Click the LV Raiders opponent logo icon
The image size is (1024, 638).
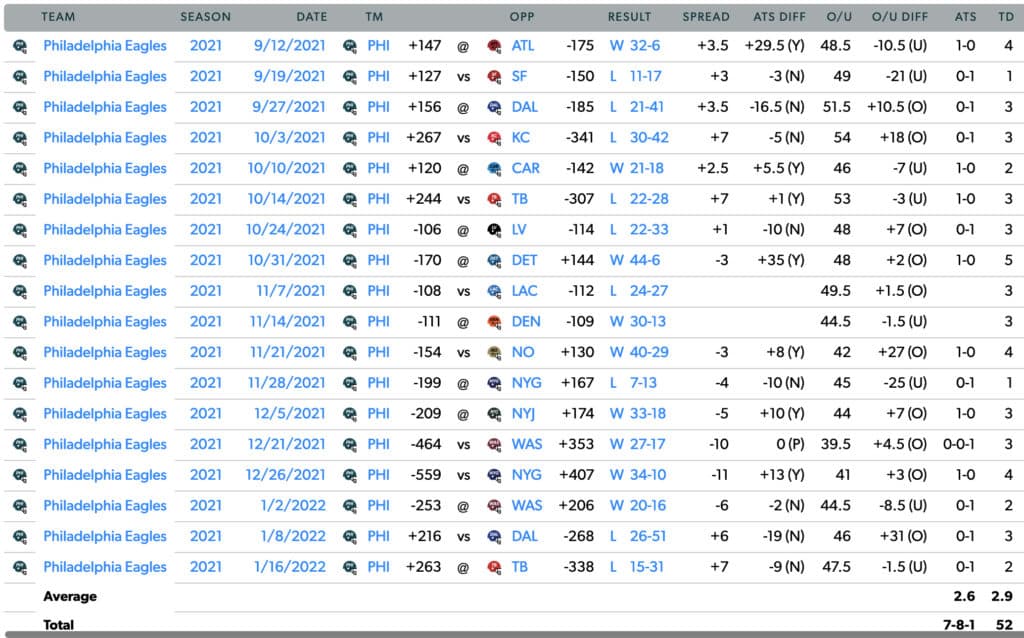494,230
